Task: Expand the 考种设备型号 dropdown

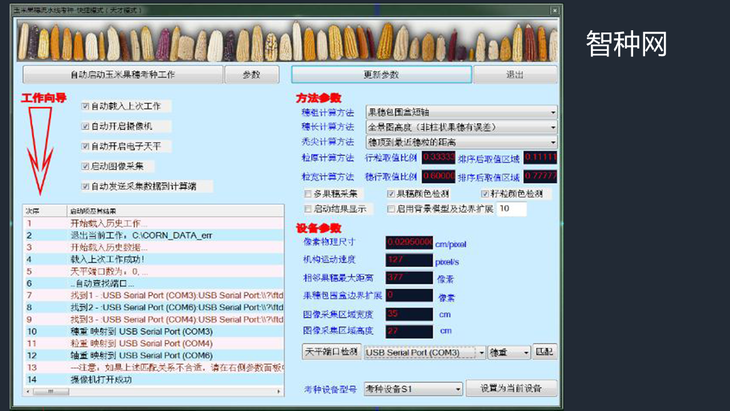Action: [x=458, y=388]
